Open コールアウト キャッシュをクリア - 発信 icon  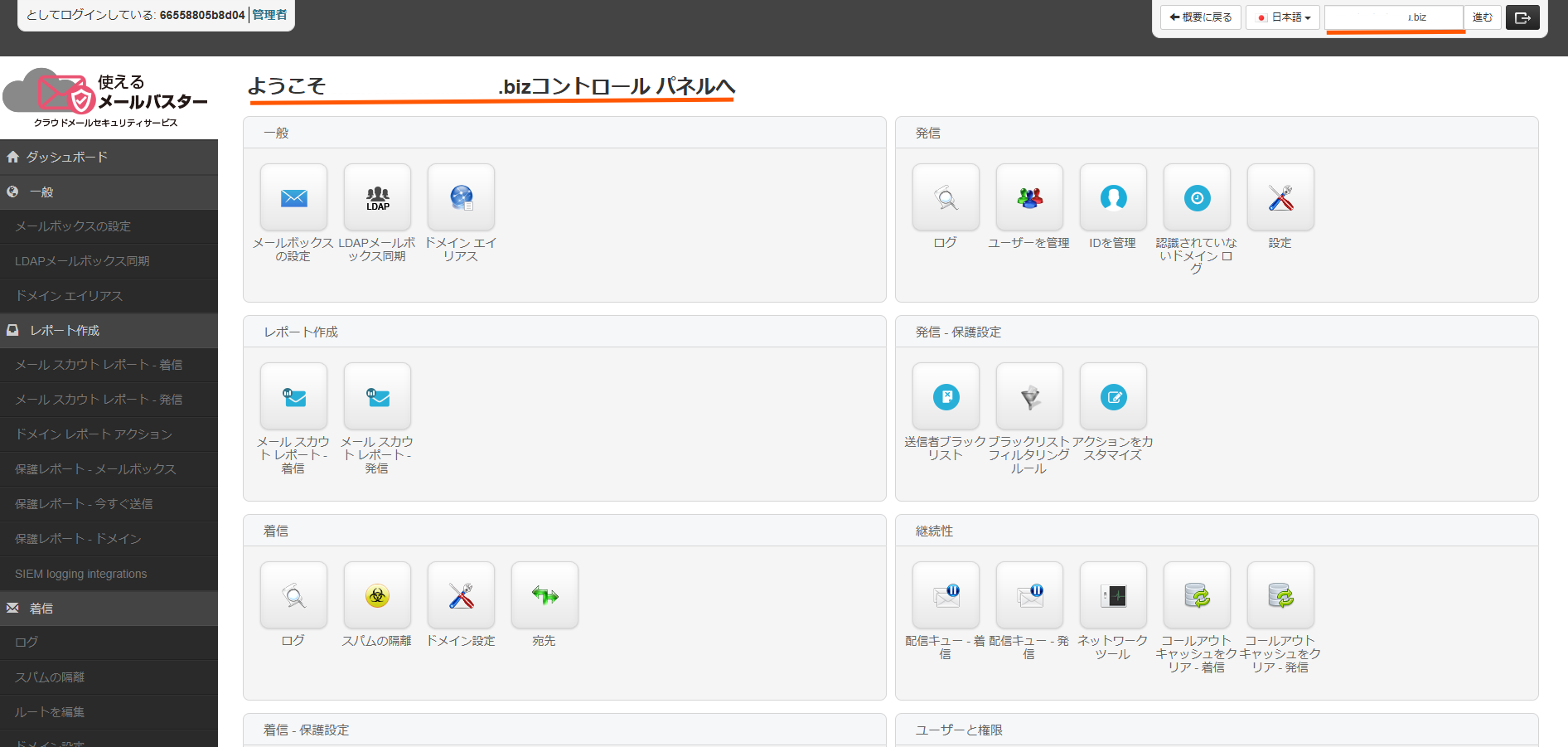click(1280, 595)
